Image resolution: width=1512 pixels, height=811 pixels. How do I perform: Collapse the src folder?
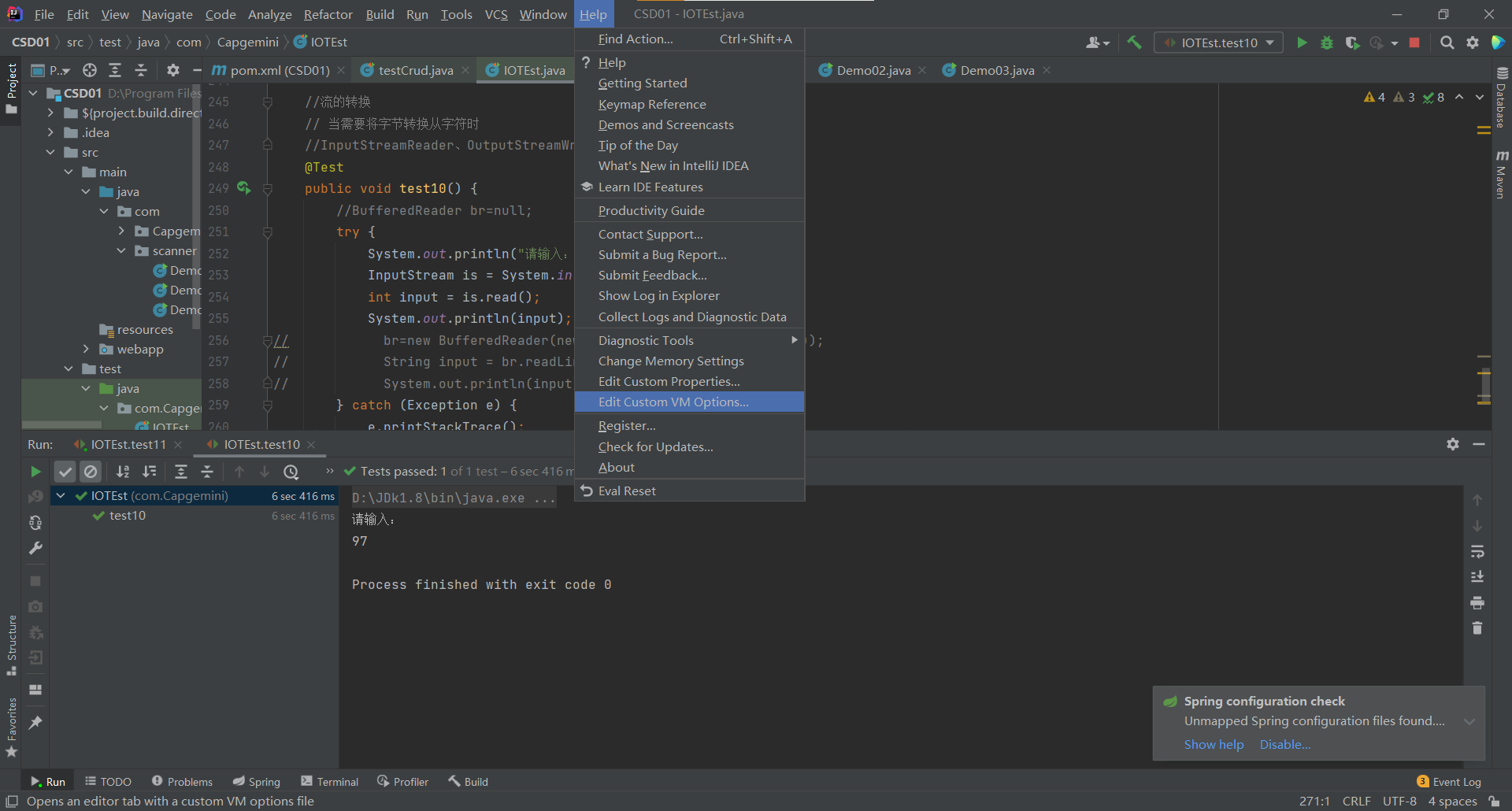pyautogui.click(x=50, y=152)
